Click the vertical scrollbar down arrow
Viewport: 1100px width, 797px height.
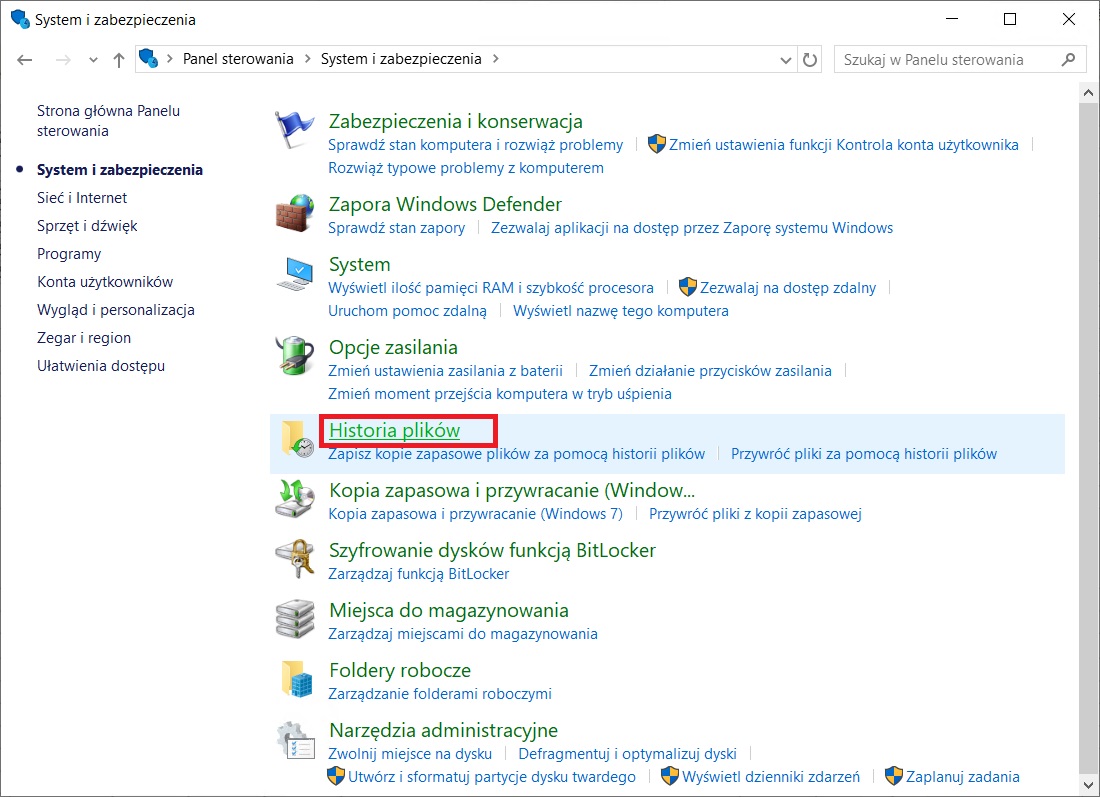pos(1089,786)
